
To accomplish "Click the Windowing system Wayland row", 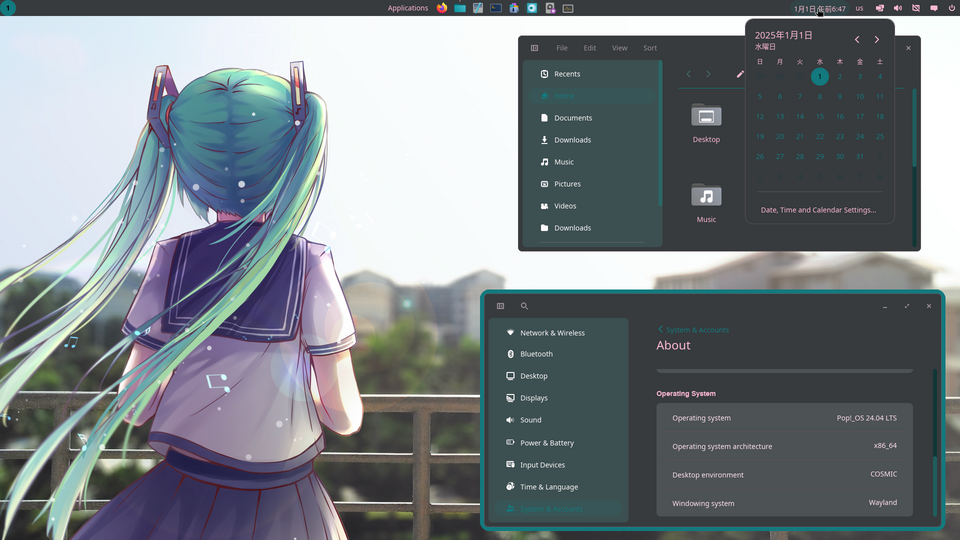I will (784, 503).
